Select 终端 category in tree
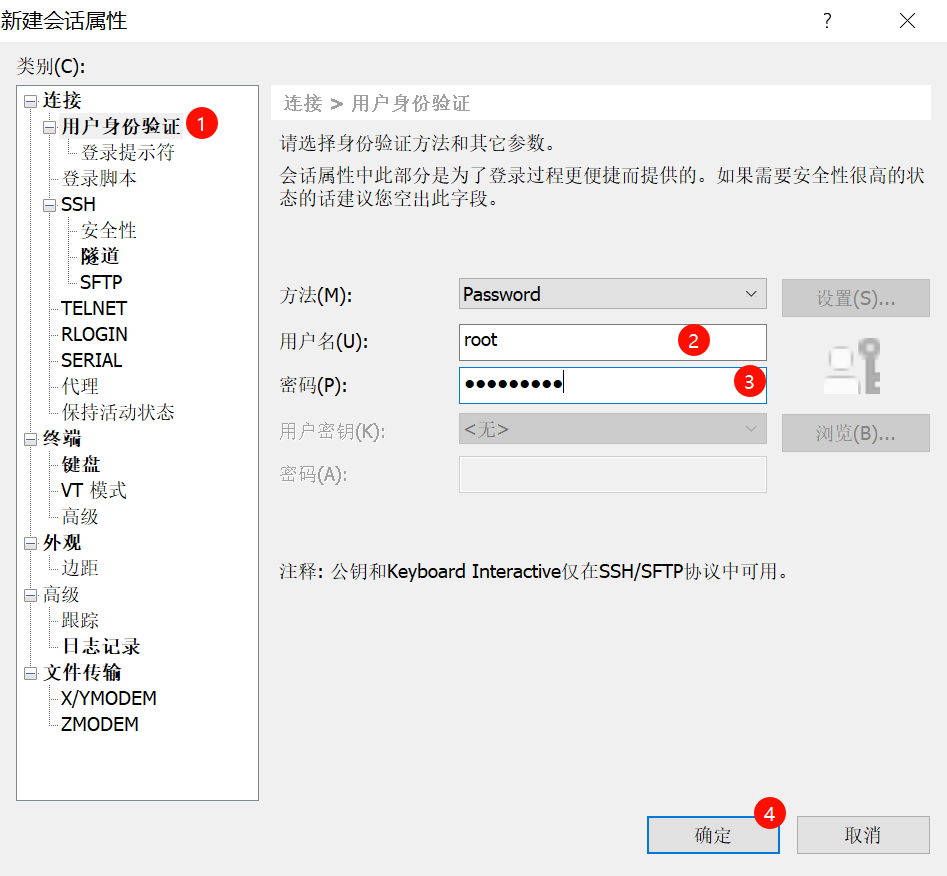The height and width of the screenshot is (876, 947). (62, 438)
